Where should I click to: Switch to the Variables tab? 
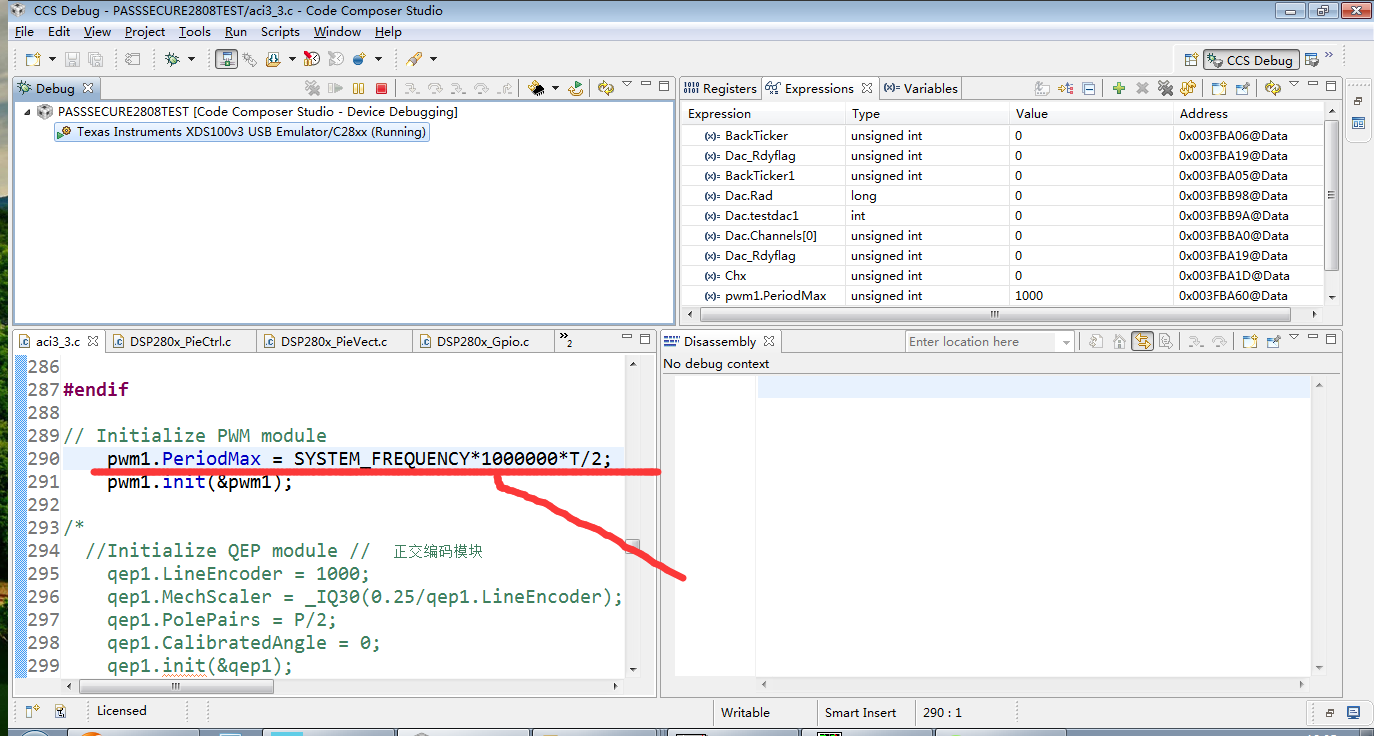click(x=921, y=88)
